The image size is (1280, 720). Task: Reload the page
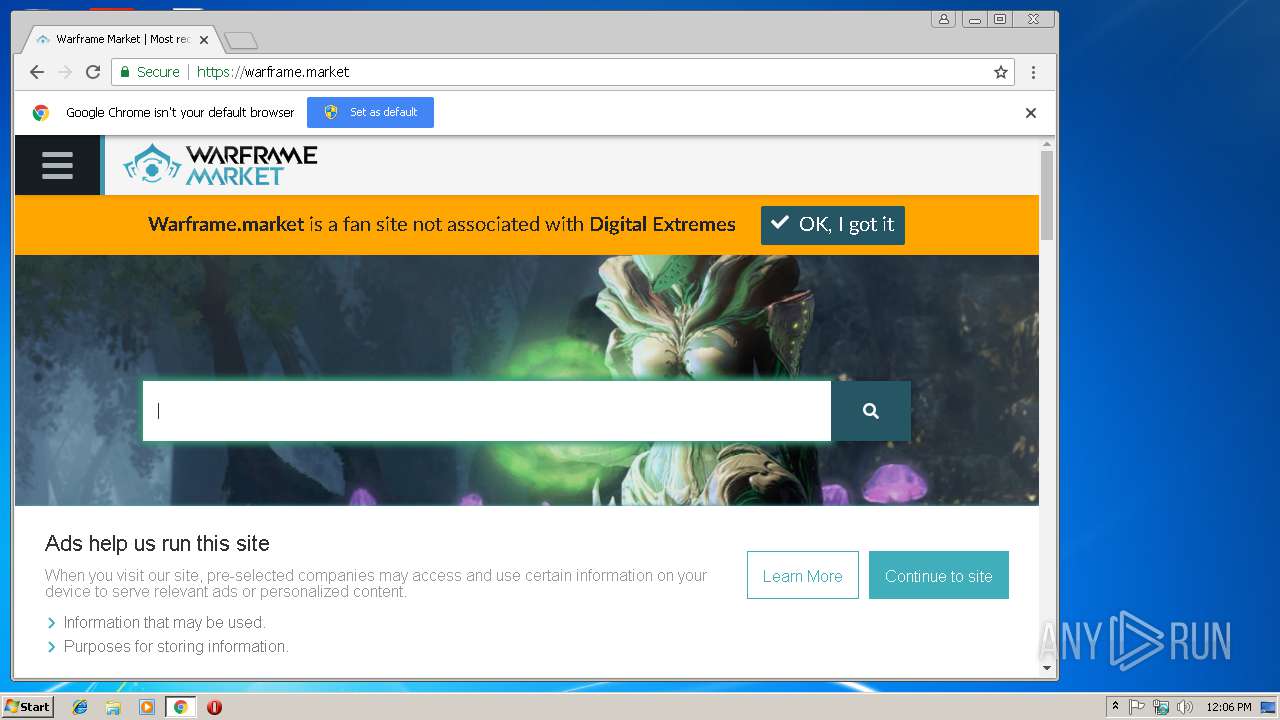pyautogui.click(x=93, y=72)
